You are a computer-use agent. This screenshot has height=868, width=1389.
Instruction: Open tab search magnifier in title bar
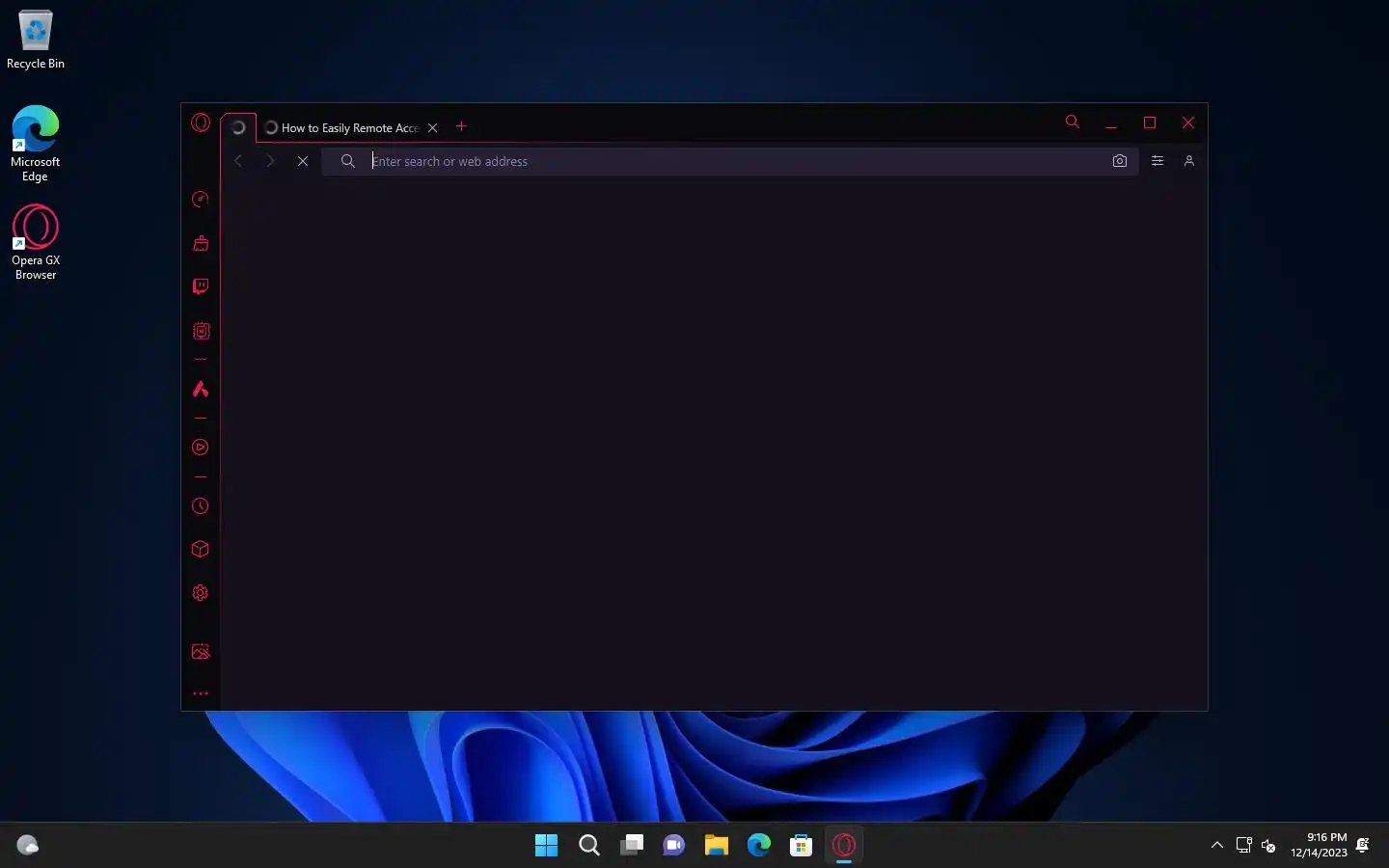(x=1072, y=122)
